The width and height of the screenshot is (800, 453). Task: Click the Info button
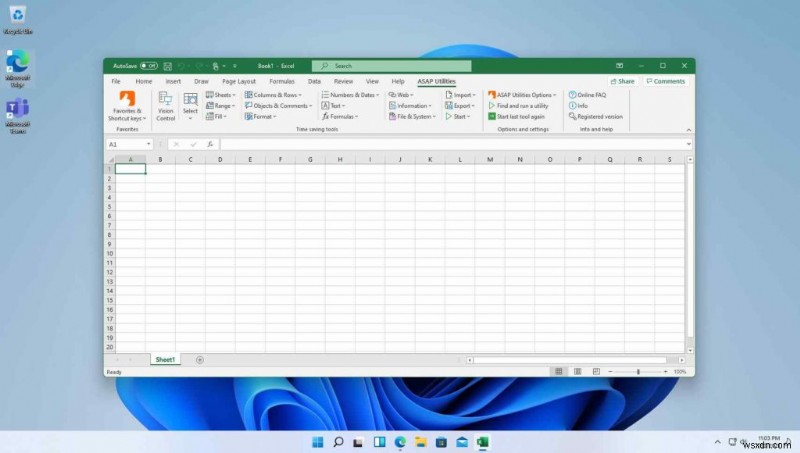click(578, 106)
